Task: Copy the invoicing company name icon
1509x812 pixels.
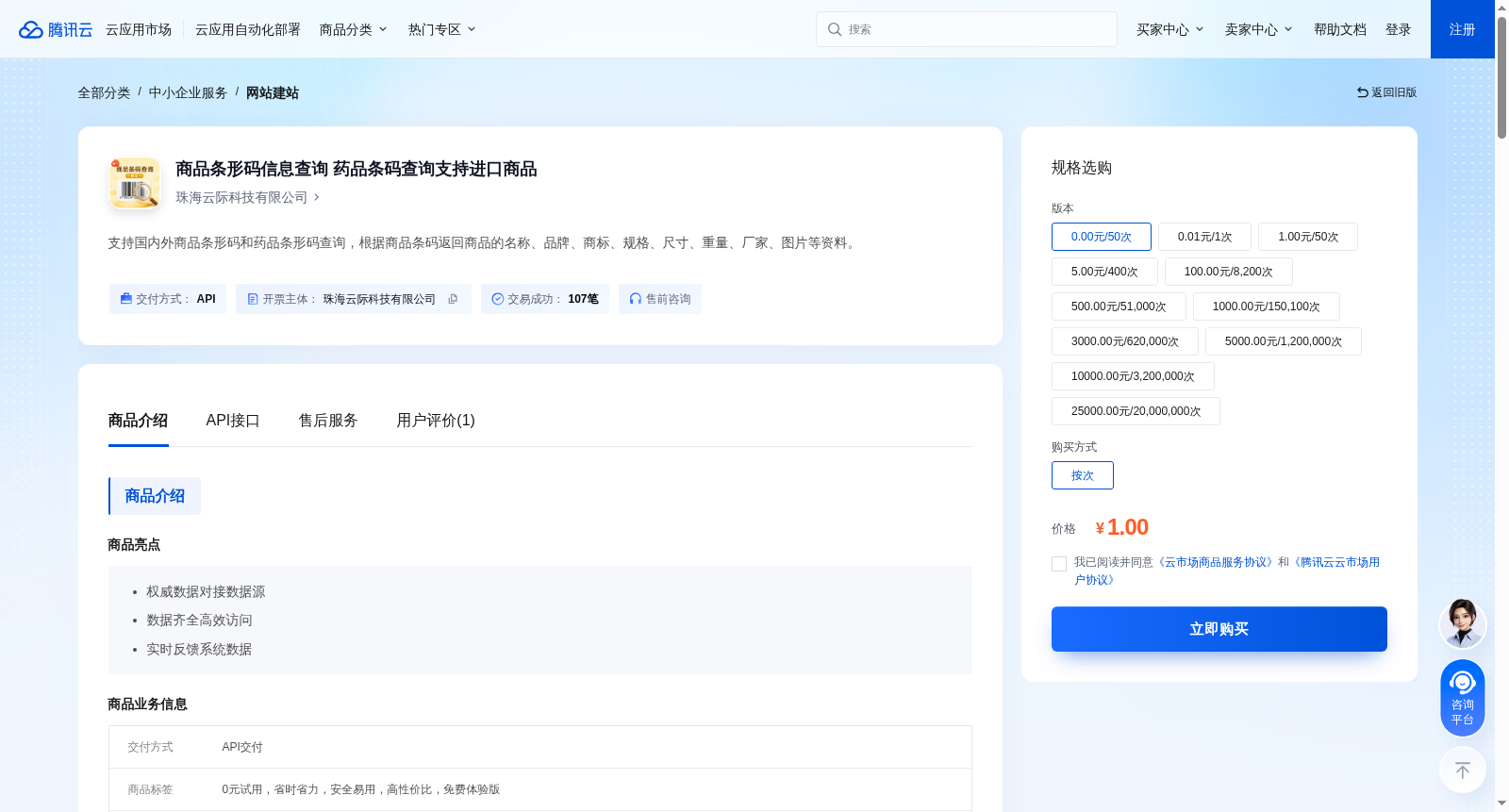Action: 453,299
